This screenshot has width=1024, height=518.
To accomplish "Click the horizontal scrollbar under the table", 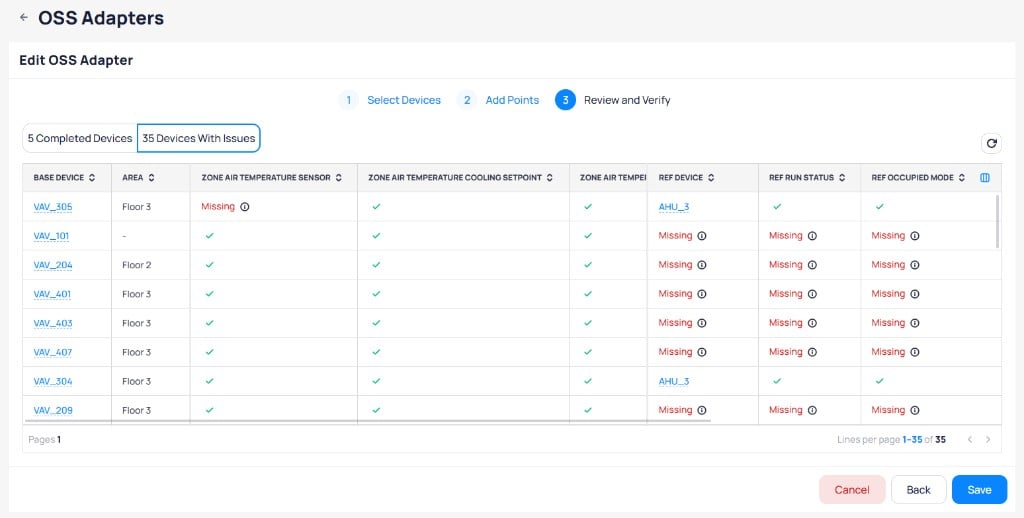I will point(368,421).
